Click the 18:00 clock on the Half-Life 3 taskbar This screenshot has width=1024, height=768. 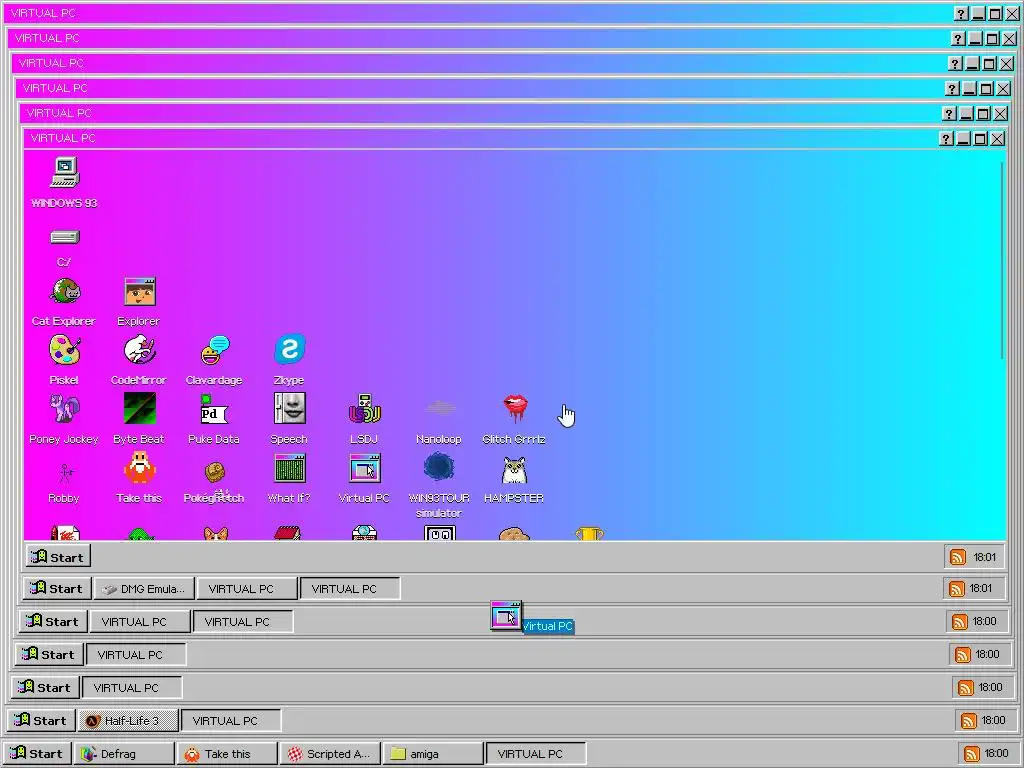[993, 720]
